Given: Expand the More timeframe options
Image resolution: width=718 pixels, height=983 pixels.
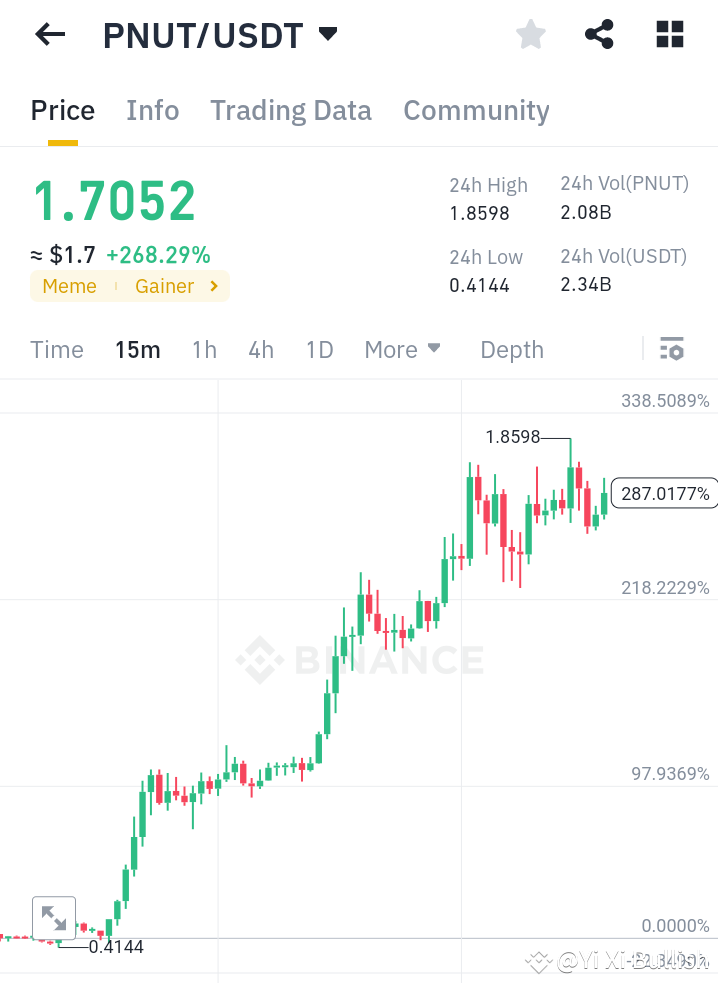Looking at the screenshot, I should click(x=402, y=350).
